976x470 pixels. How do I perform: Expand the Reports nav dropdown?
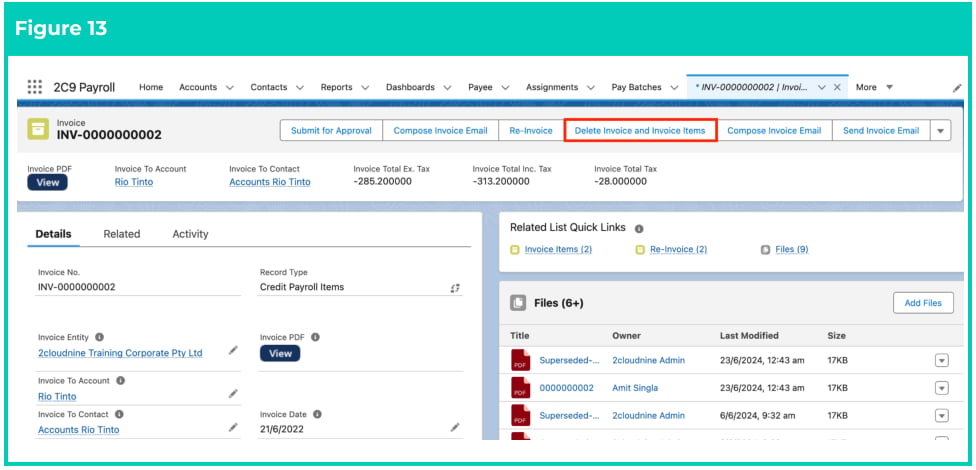coord(365,88)
